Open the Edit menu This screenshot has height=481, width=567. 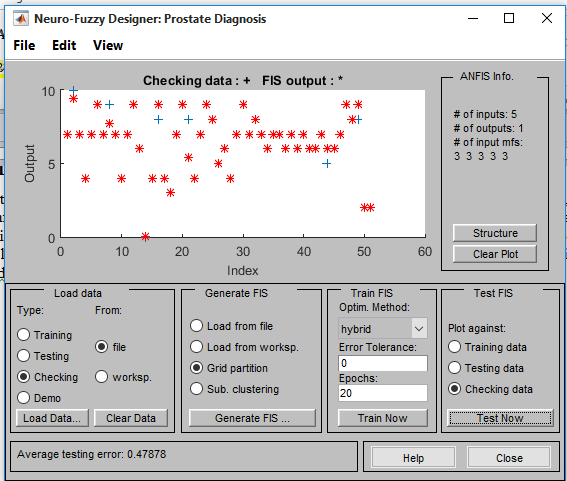[x=64, y=45]
